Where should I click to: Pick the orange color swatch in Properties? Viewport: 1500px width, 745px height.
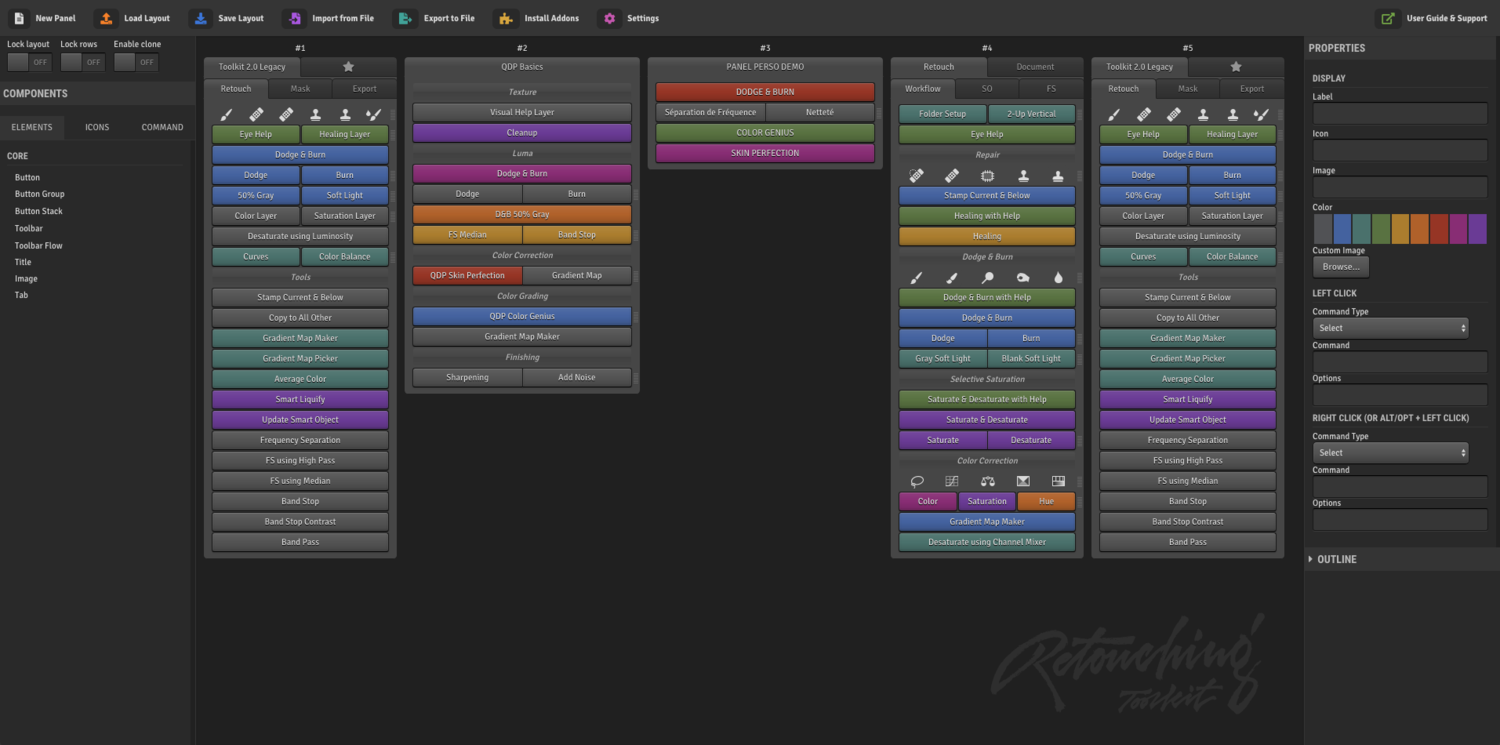click(x=1419, y=229)
